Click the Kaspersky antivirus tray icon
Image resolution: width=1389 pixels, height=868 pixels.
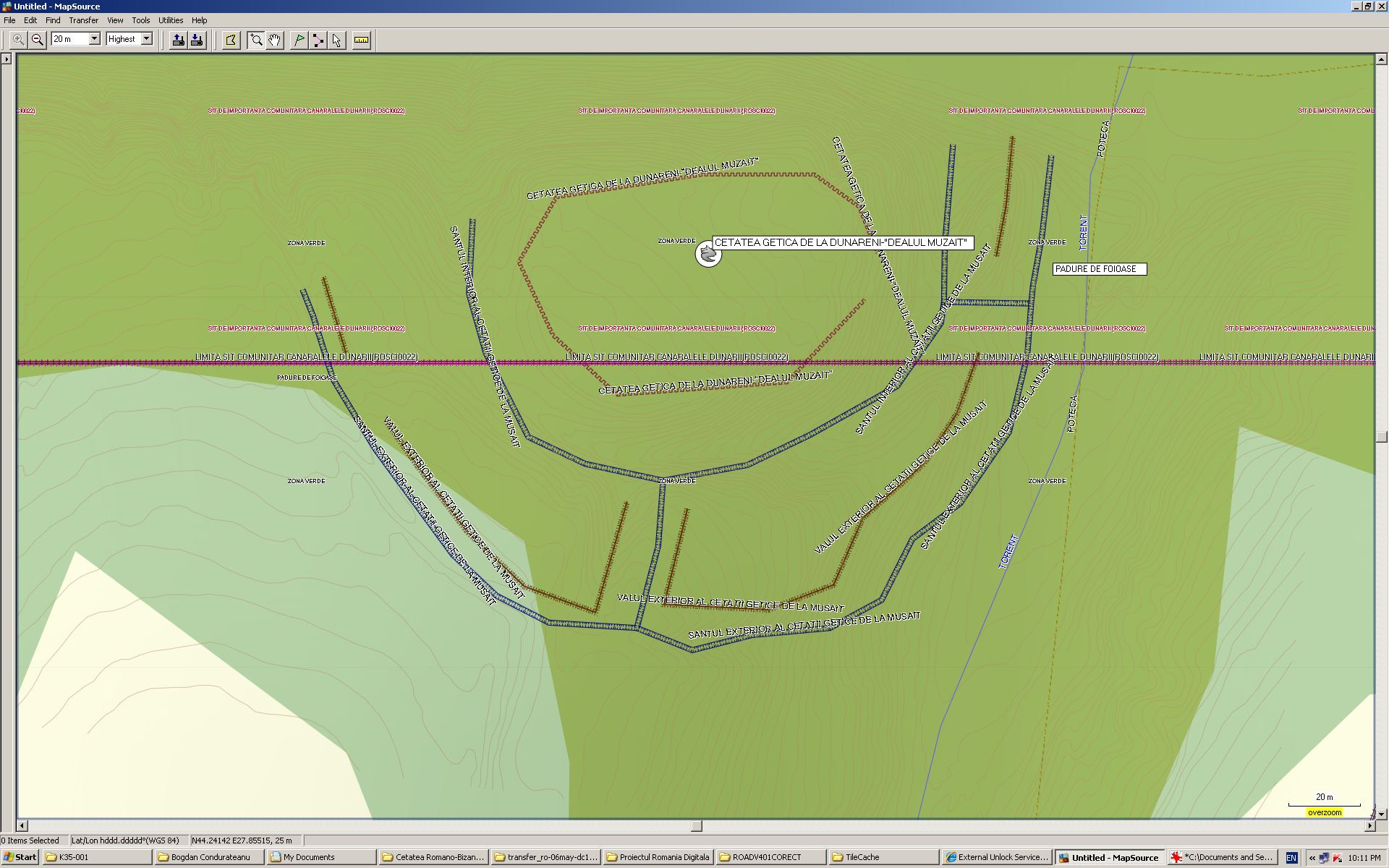click(x=1337, y=858)
